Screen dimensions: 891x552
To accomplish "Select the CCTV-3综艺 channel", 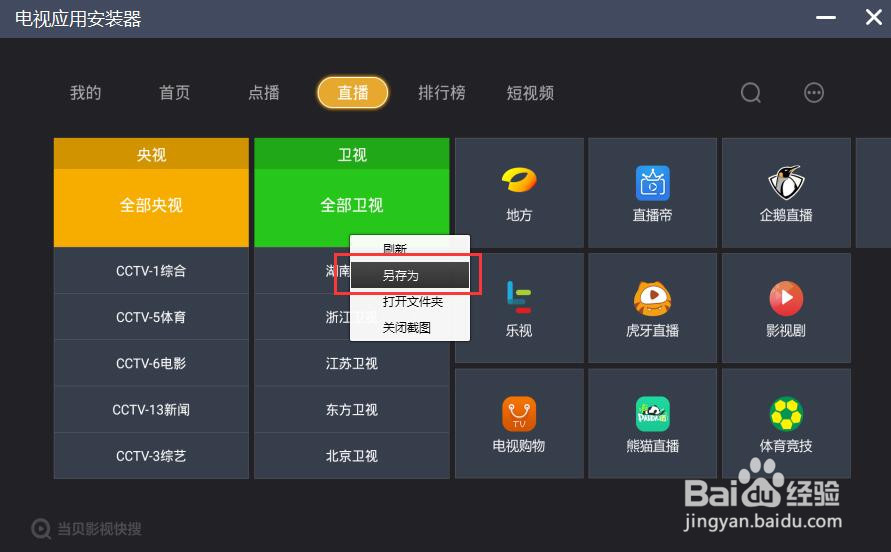I will [x=151, y=456].
